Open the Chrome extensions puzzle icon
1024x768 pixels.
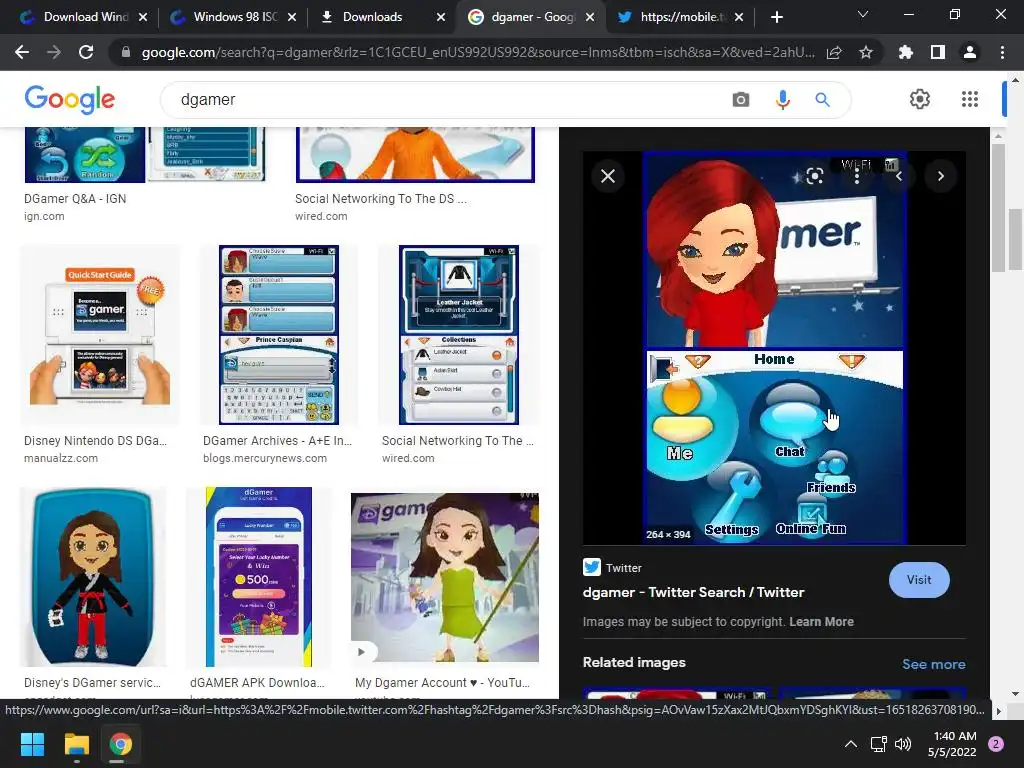pos(906,52)
